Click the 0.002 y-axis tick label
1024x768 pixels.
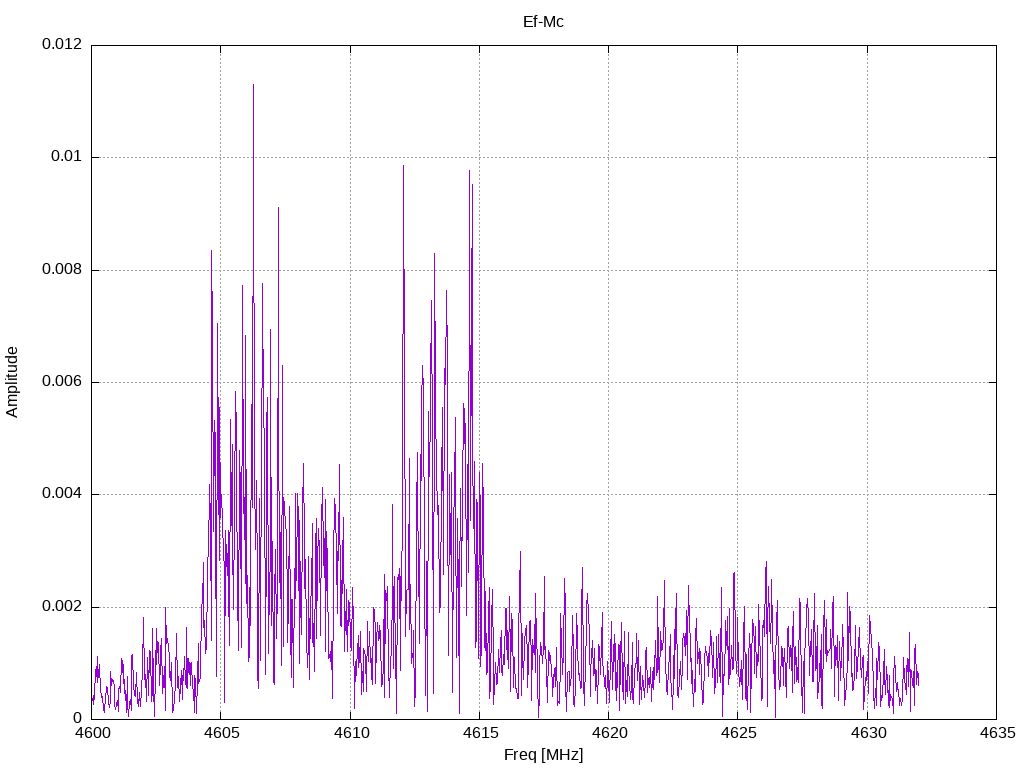62,606
